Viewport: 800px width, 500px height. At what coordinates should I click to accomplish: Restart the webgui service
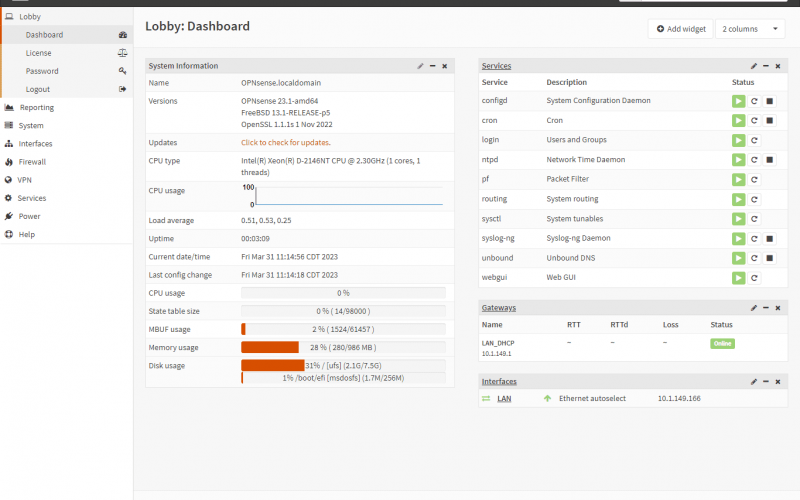click(754, 278)
